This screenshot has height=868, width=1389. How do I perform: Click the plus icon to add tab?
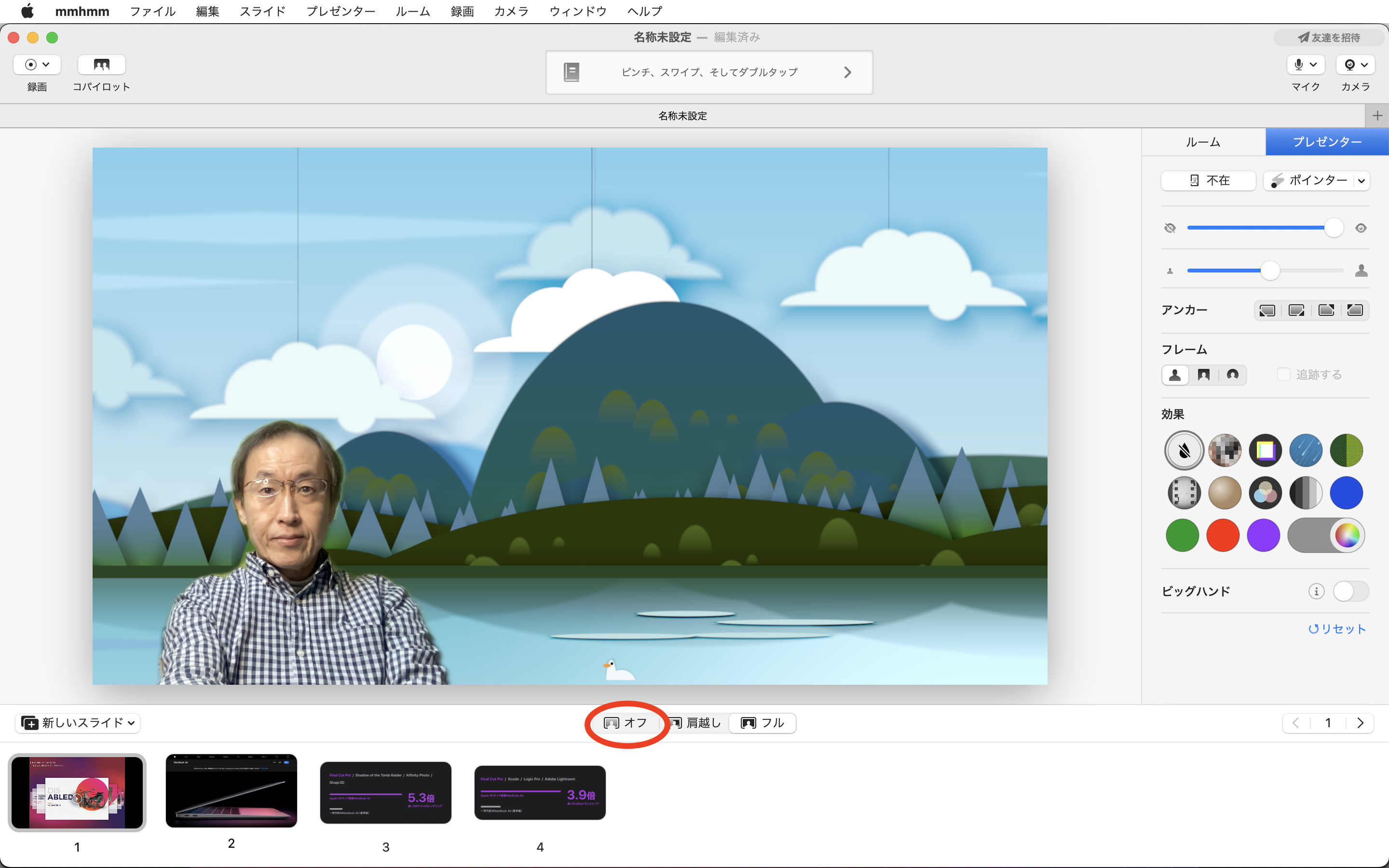1377,115
